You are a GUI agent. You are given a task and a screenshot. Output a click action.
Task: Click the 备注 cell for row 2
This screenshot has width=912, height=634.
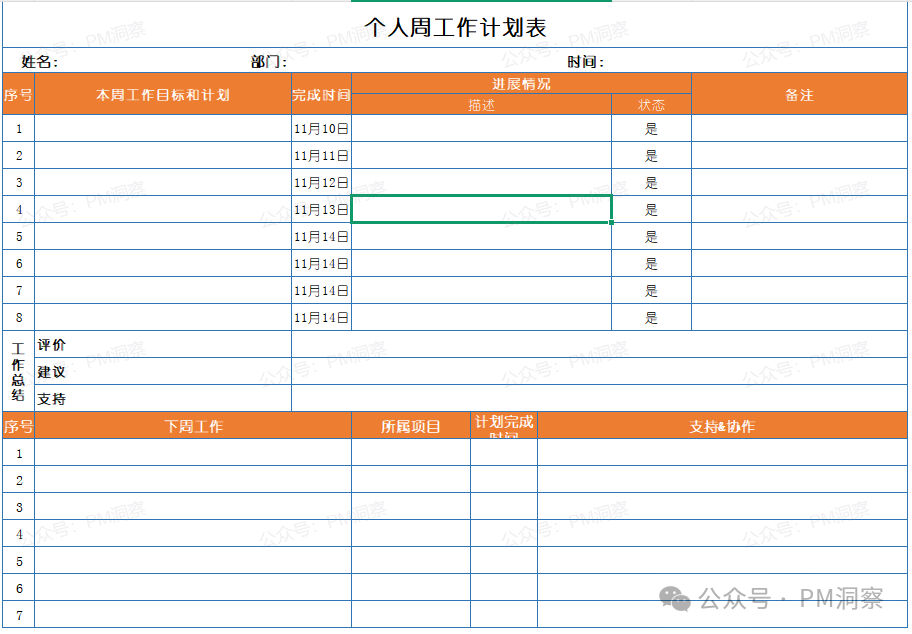click(x=798, y=155)
